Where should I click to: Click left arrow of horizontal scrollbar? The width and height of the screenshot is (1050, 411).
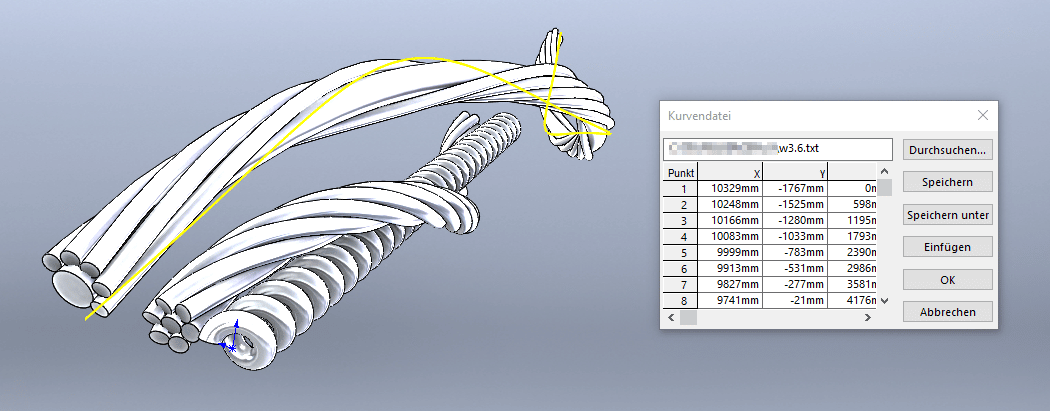pos(669,318)
